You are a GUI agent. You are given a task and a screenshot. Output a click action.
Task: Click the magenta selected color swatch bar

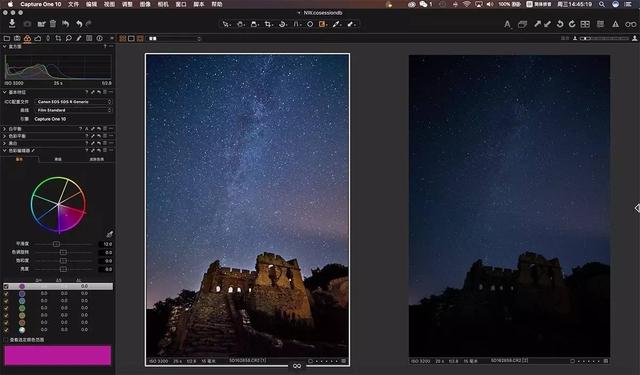(x=58, y=355)
